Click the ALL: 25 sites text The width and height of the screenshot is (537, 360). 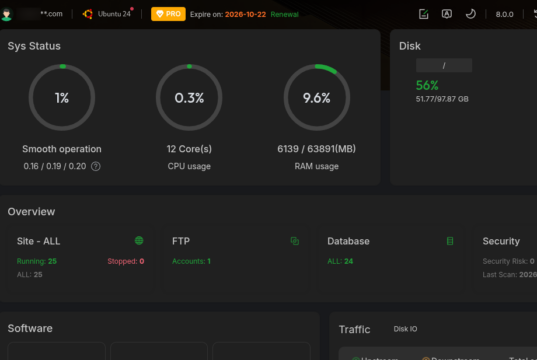[29, 275]
